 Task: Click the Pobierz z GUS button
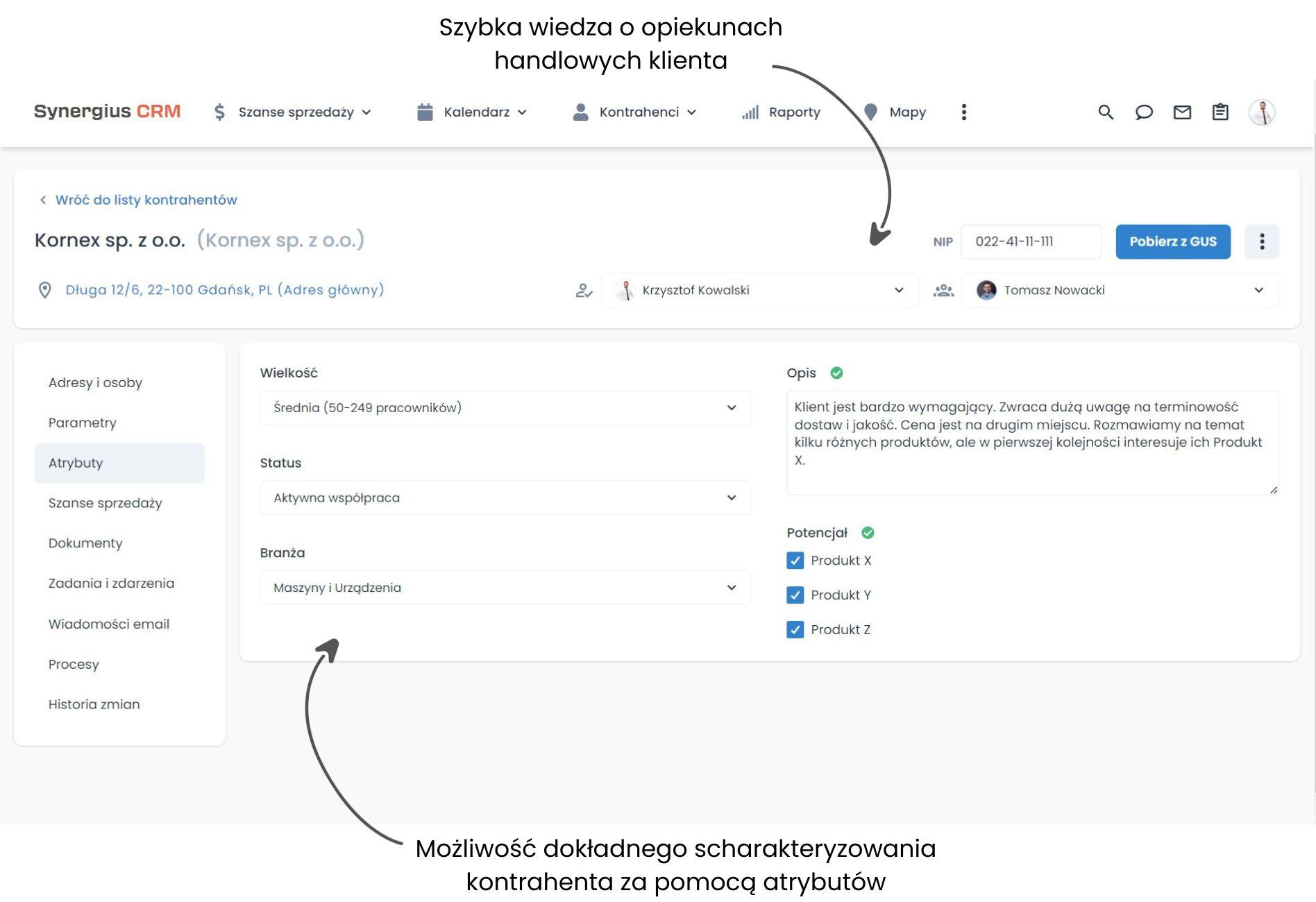[1173, 241]
